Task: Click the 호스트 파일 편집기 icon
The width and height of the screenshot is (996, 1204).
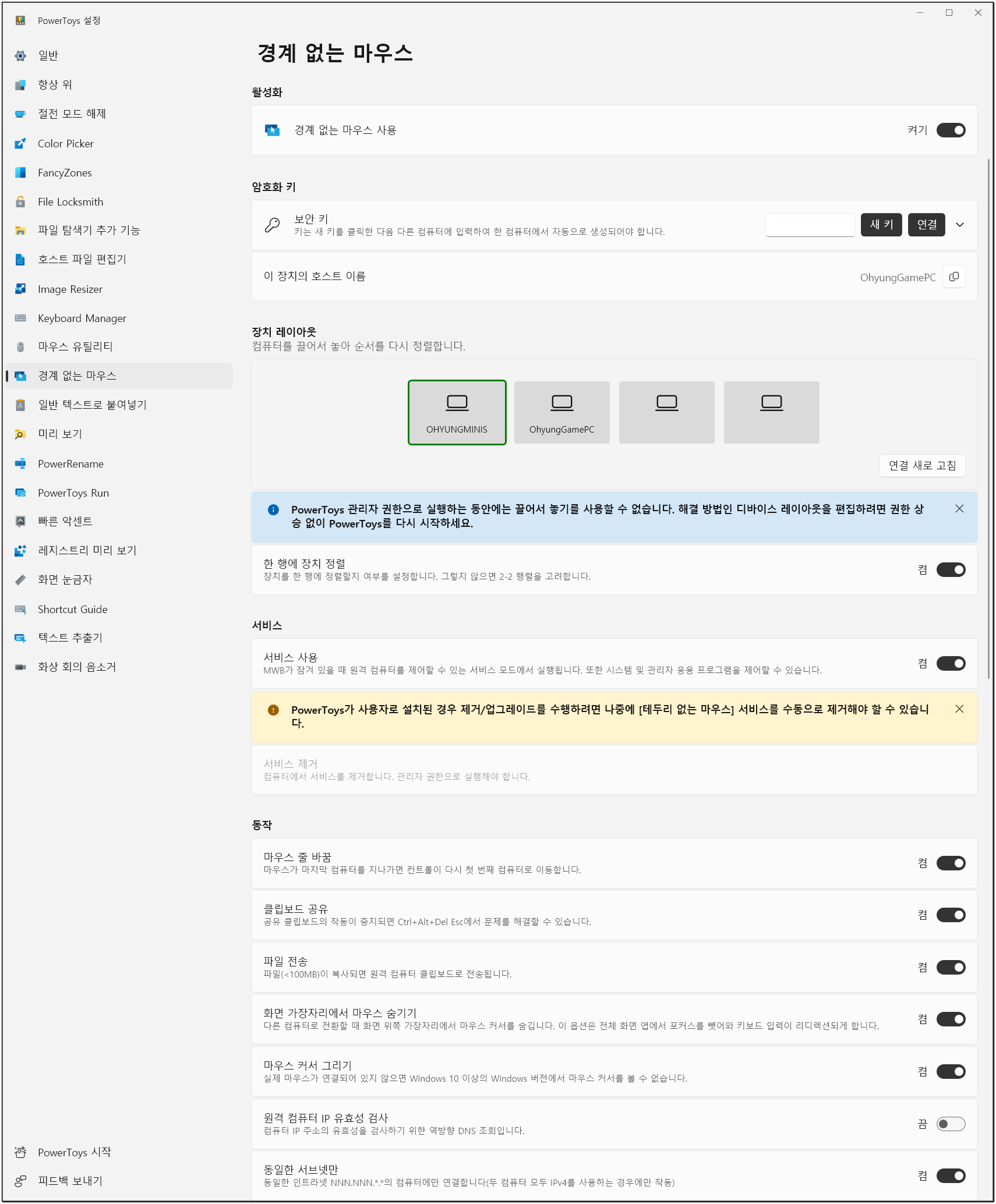Action: 20,260
